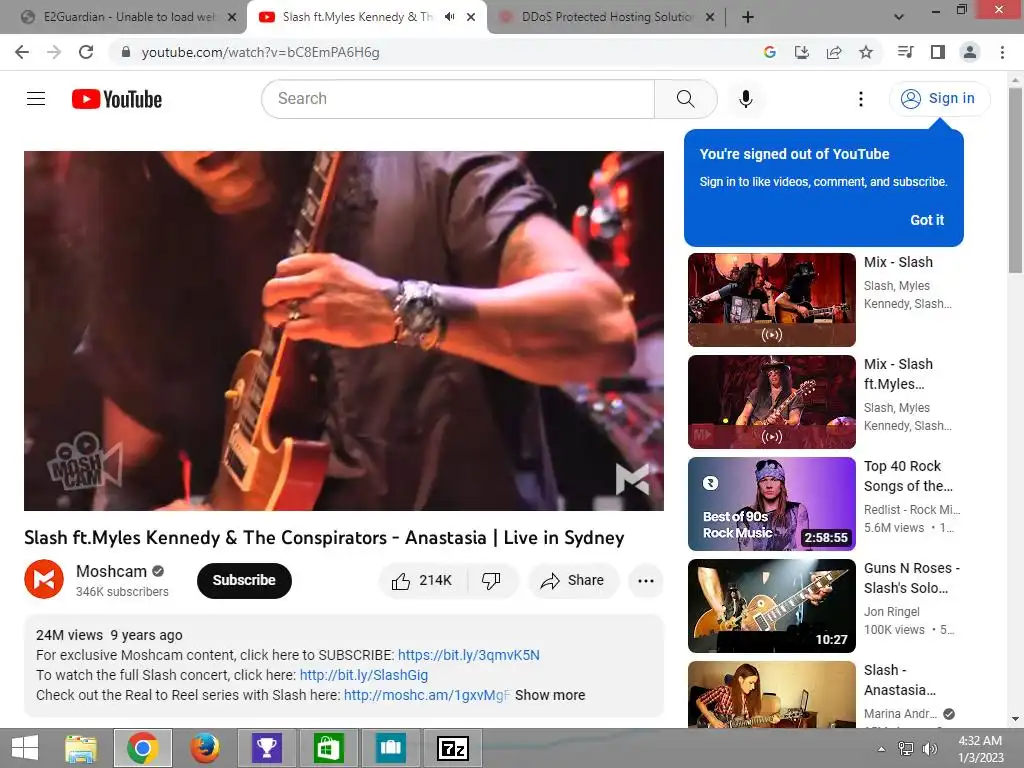
Task: Open a new browser tab
Action: tap(748, 17)
